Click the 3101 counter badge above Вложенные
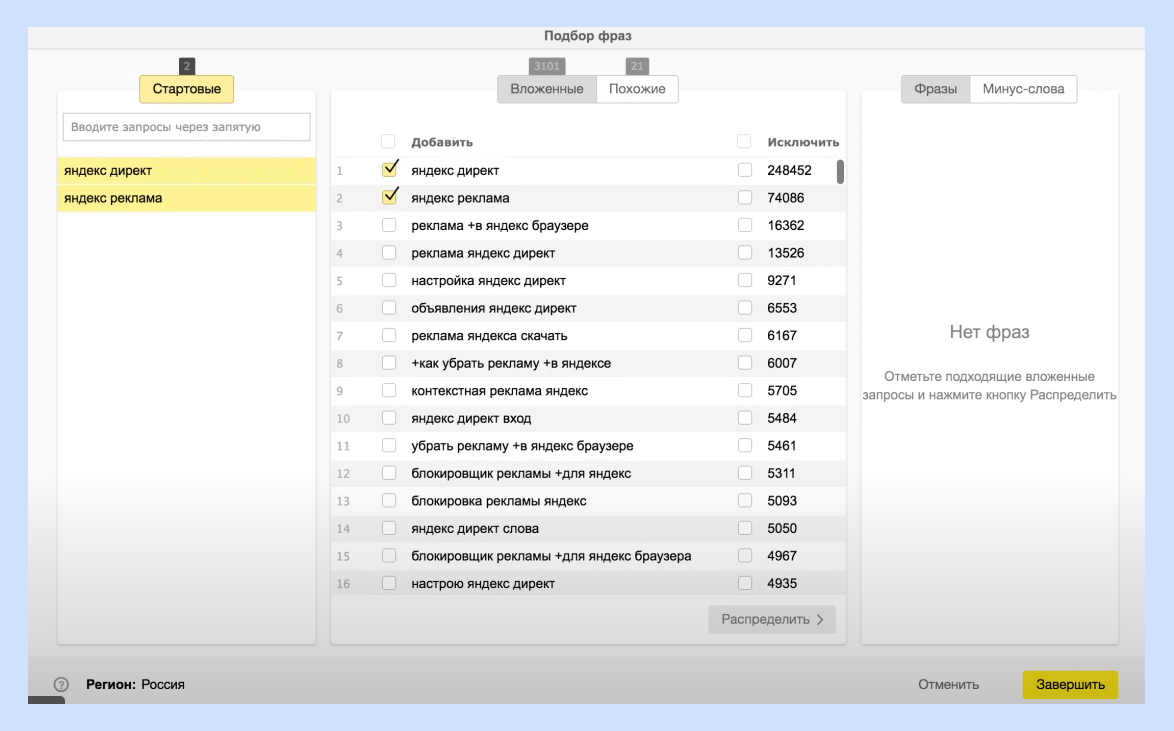The width and height of the screenshot is (1174, 731). pos(547,66)
